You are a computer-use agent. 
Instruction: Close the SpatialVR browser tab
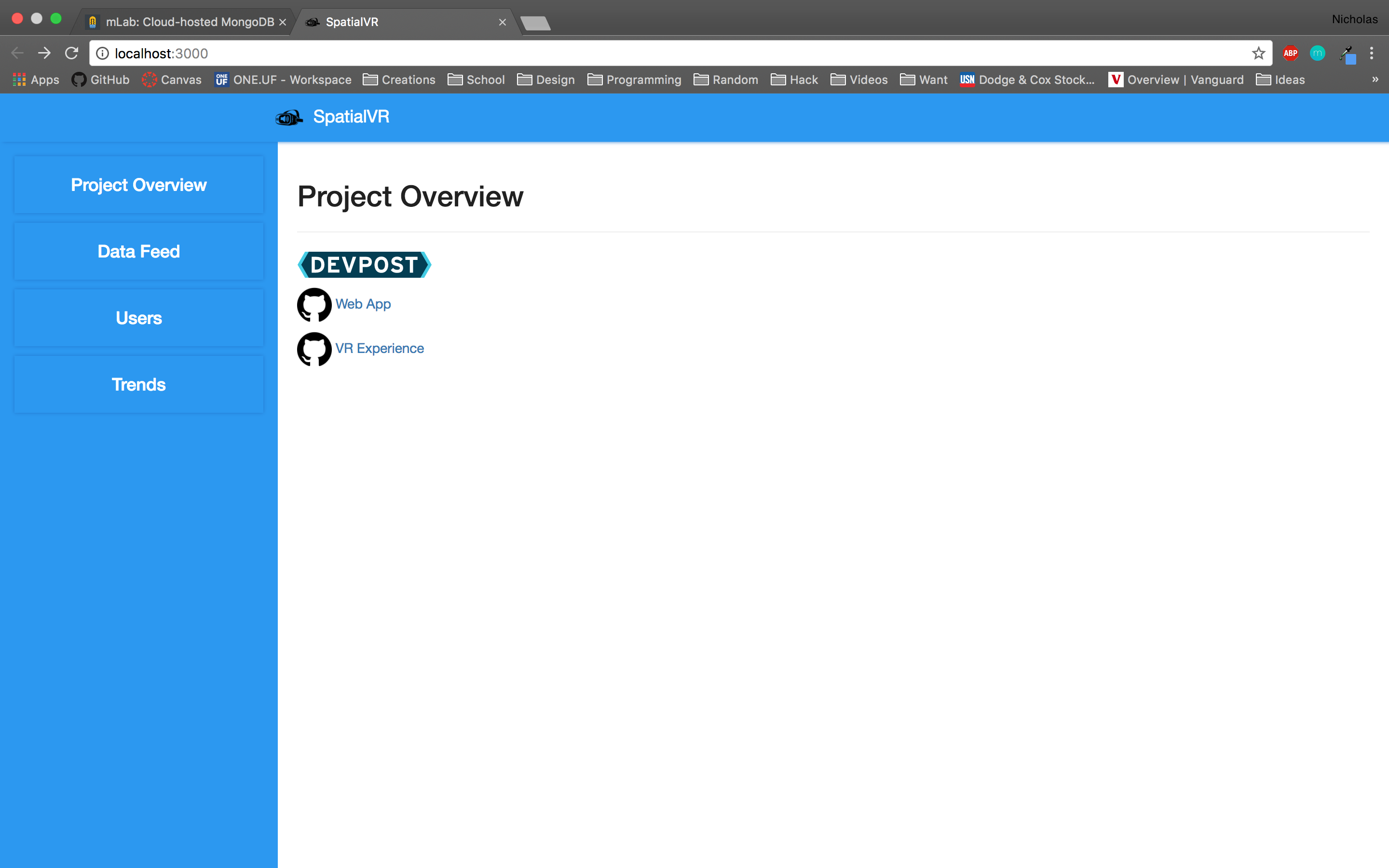502,22
